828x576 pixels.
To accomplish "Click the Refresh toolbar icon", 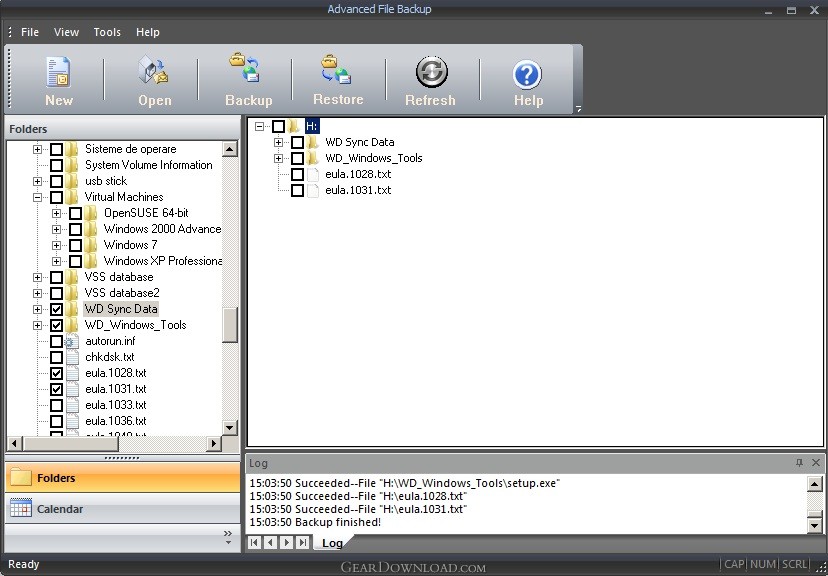I will [x=431, y=72].
